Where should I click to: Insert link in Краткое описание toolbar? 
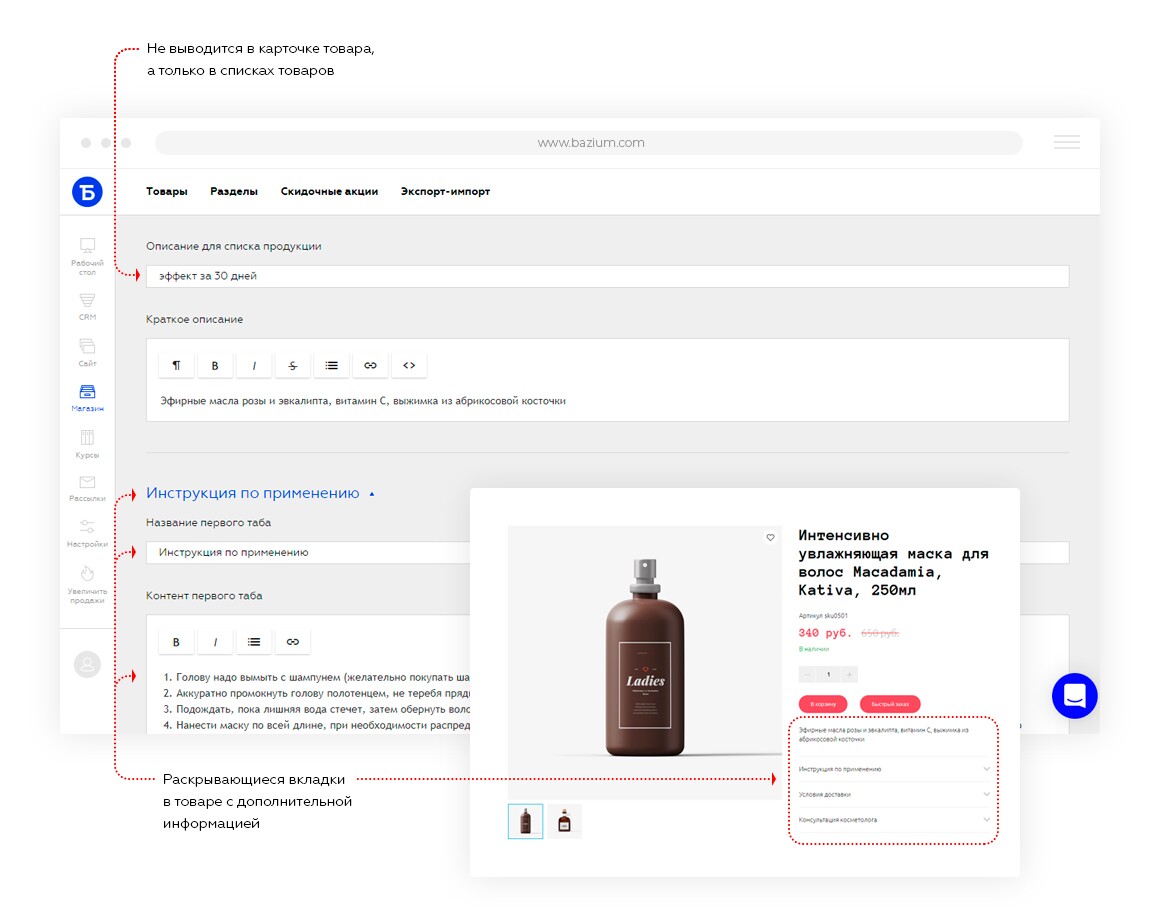click(x=371, y=365)
